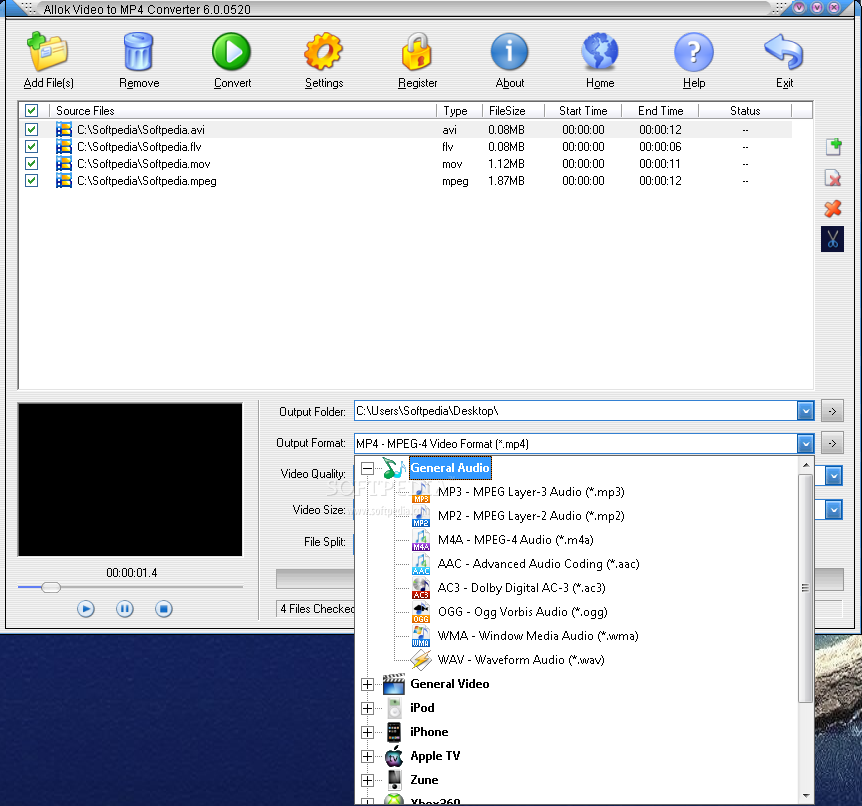This screenshot has height=806, width=862.
Task: Sort by the Source Files column header
Action: (x=242, y=111)
